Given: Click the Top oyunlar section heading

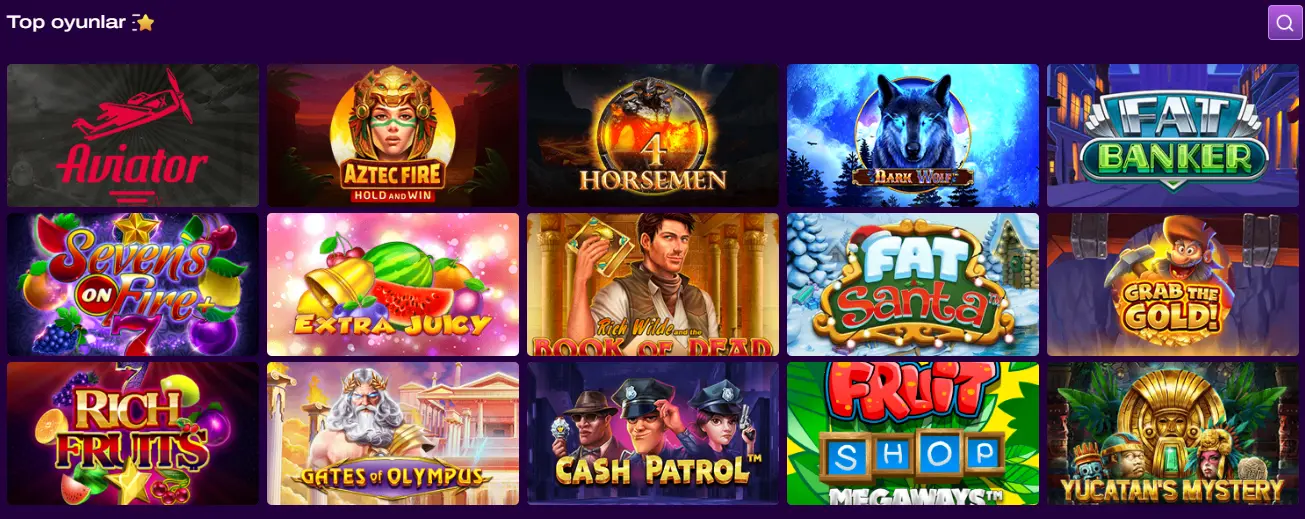Looking at the screenshot, I should point(68,22).
